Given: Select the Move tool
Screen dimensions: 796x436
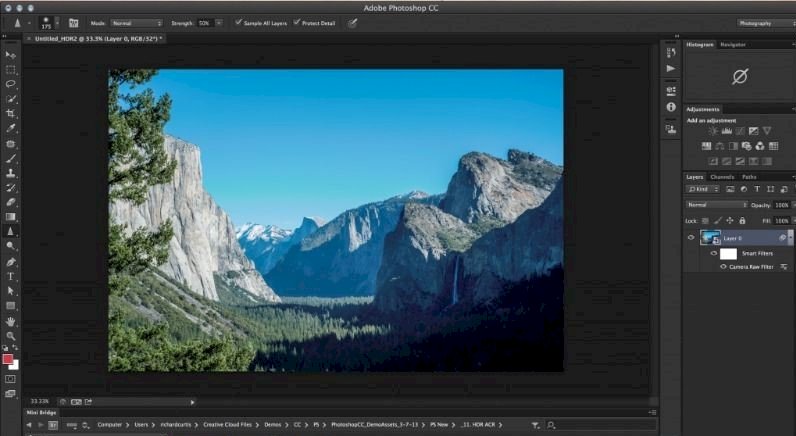Looking at the screenshot, I should 11,55.
